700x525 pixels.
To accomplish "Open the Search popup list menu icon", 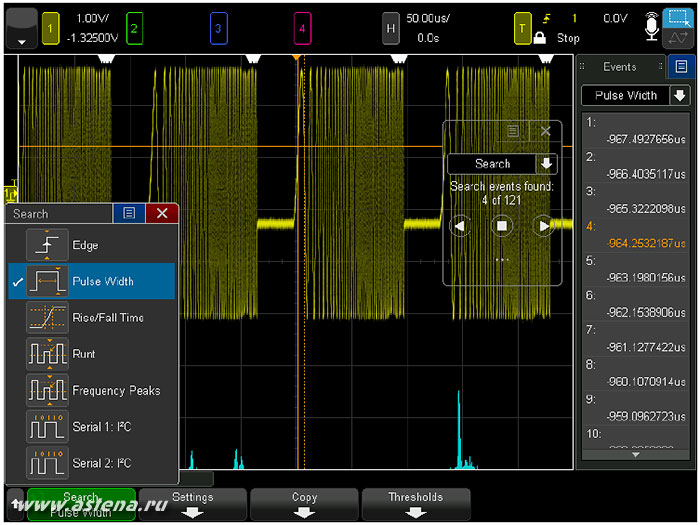I will 129,213.
